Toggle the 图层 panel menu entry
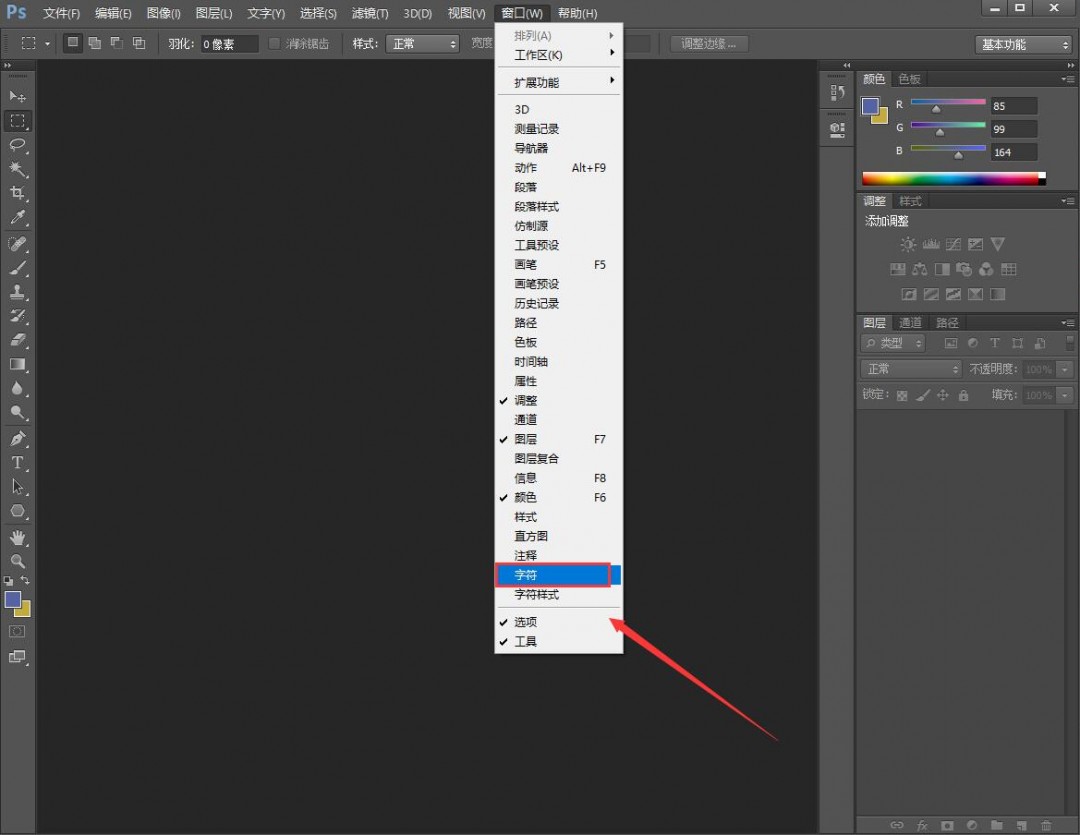 point(526,439)
